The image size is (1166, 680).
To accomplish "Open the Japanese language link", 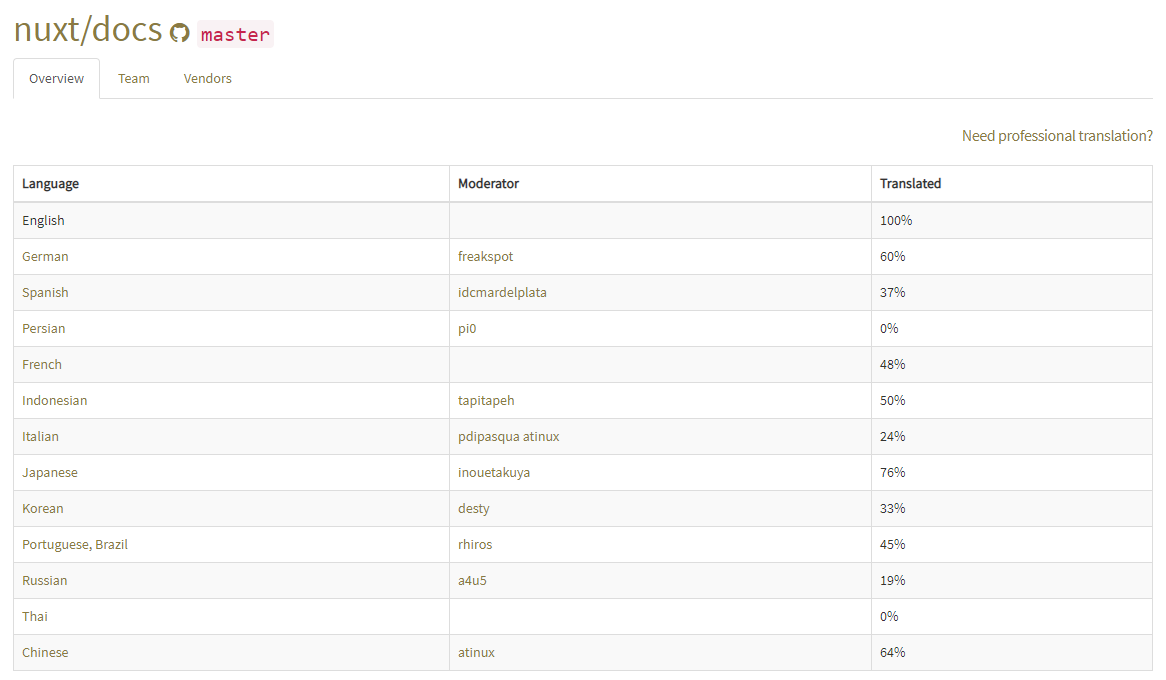I will click(50, 473).
